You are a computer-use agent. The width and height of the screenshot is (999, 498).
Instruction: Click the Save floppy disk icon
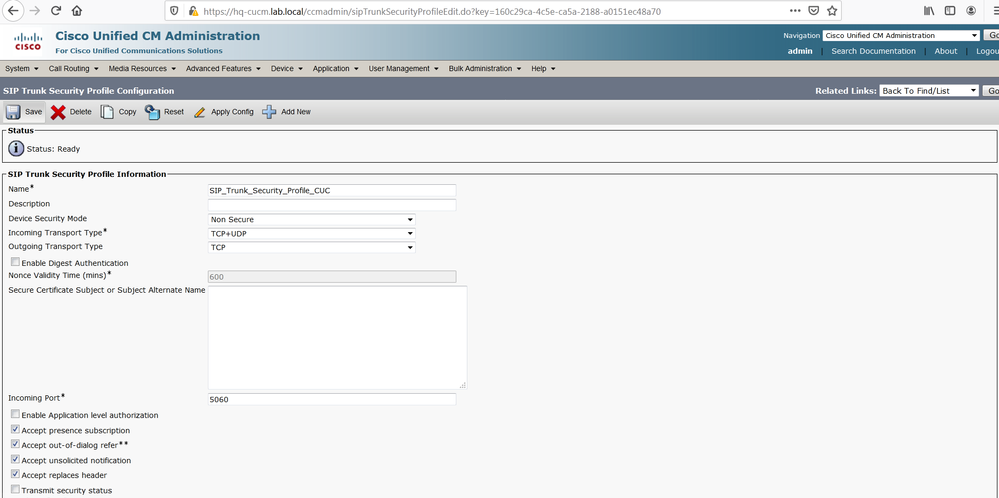coord(13,112)
